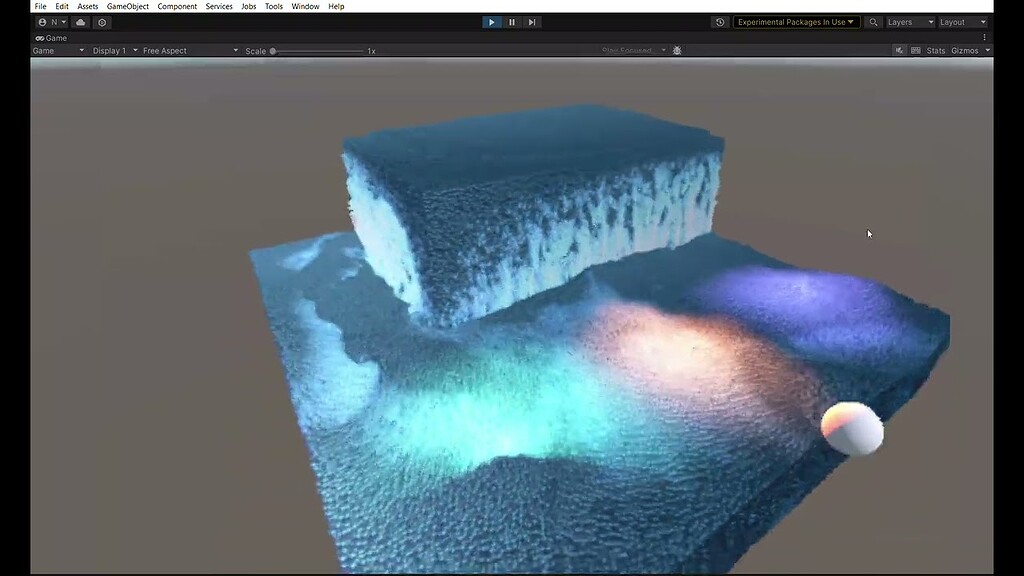The height and width of the screenshot is (576, 1024).
Task: Open the Layers dropdown
Action: (x=908, y=21)
